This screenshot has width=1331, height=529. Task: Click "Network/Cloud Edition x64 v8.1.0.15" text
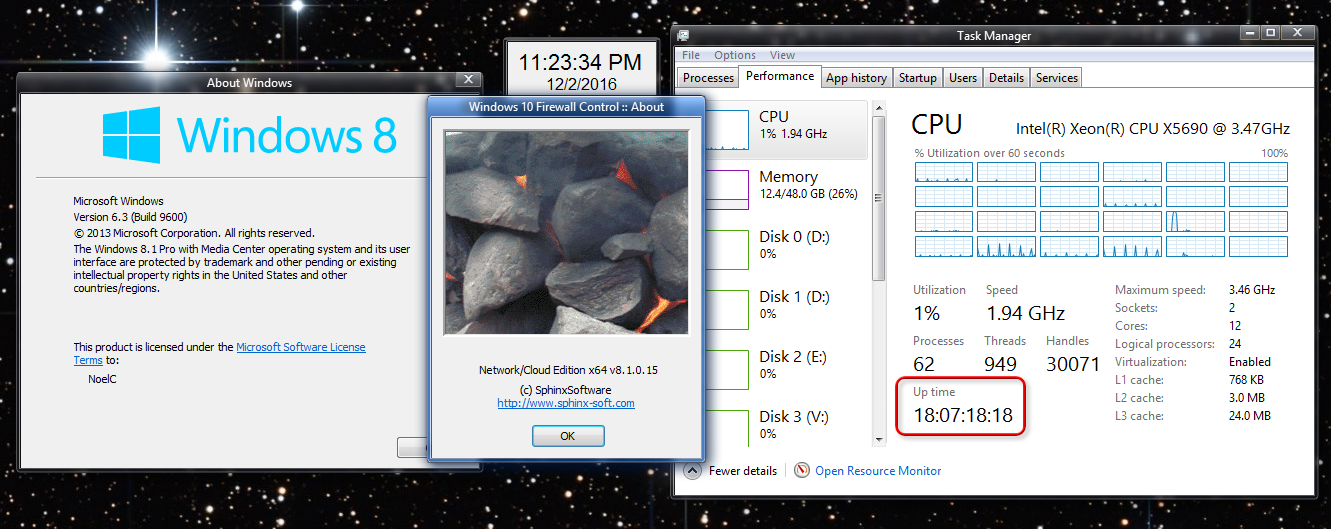coord(566,370)
